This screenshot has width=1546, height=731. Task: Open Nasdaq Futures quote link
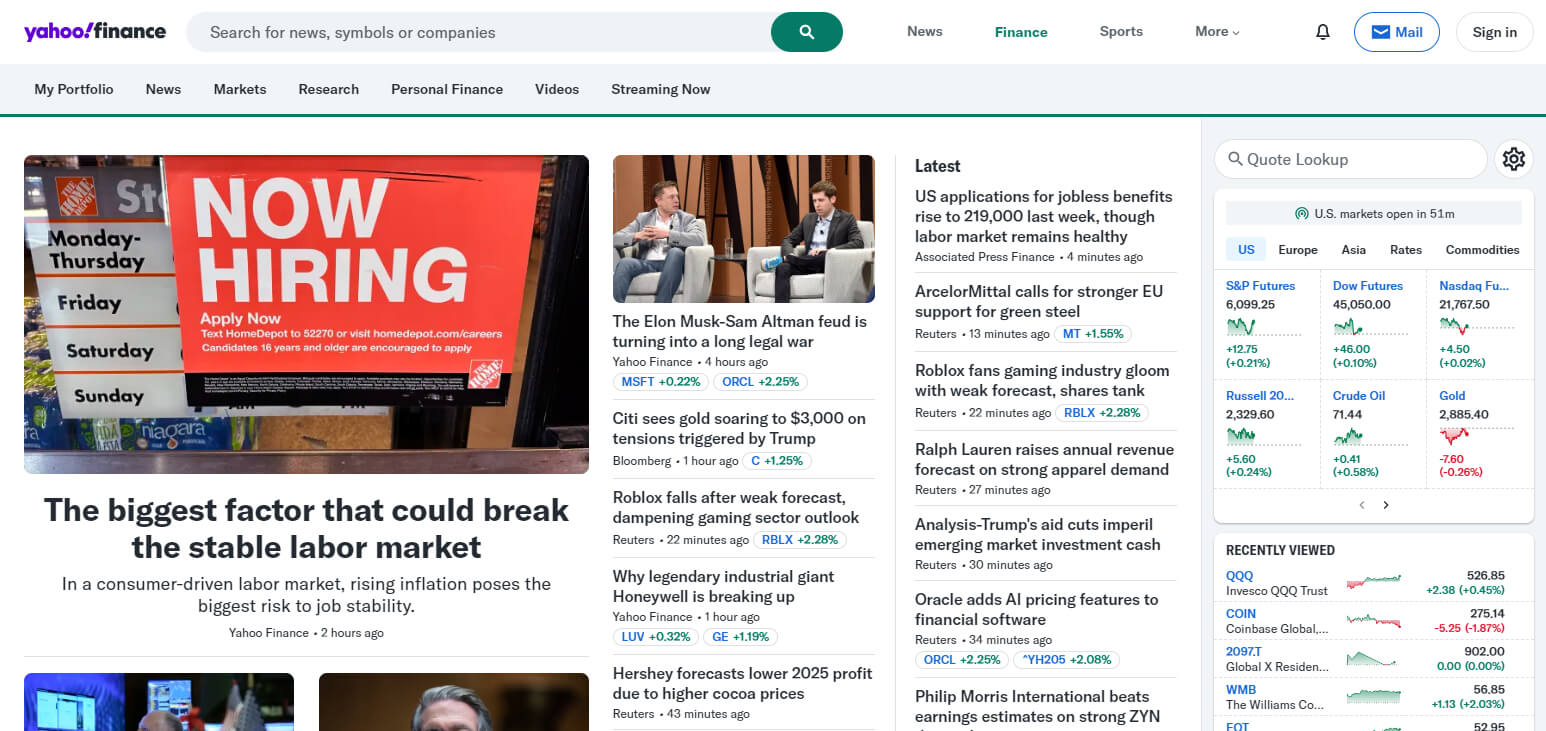click(x=1474, y=286)
